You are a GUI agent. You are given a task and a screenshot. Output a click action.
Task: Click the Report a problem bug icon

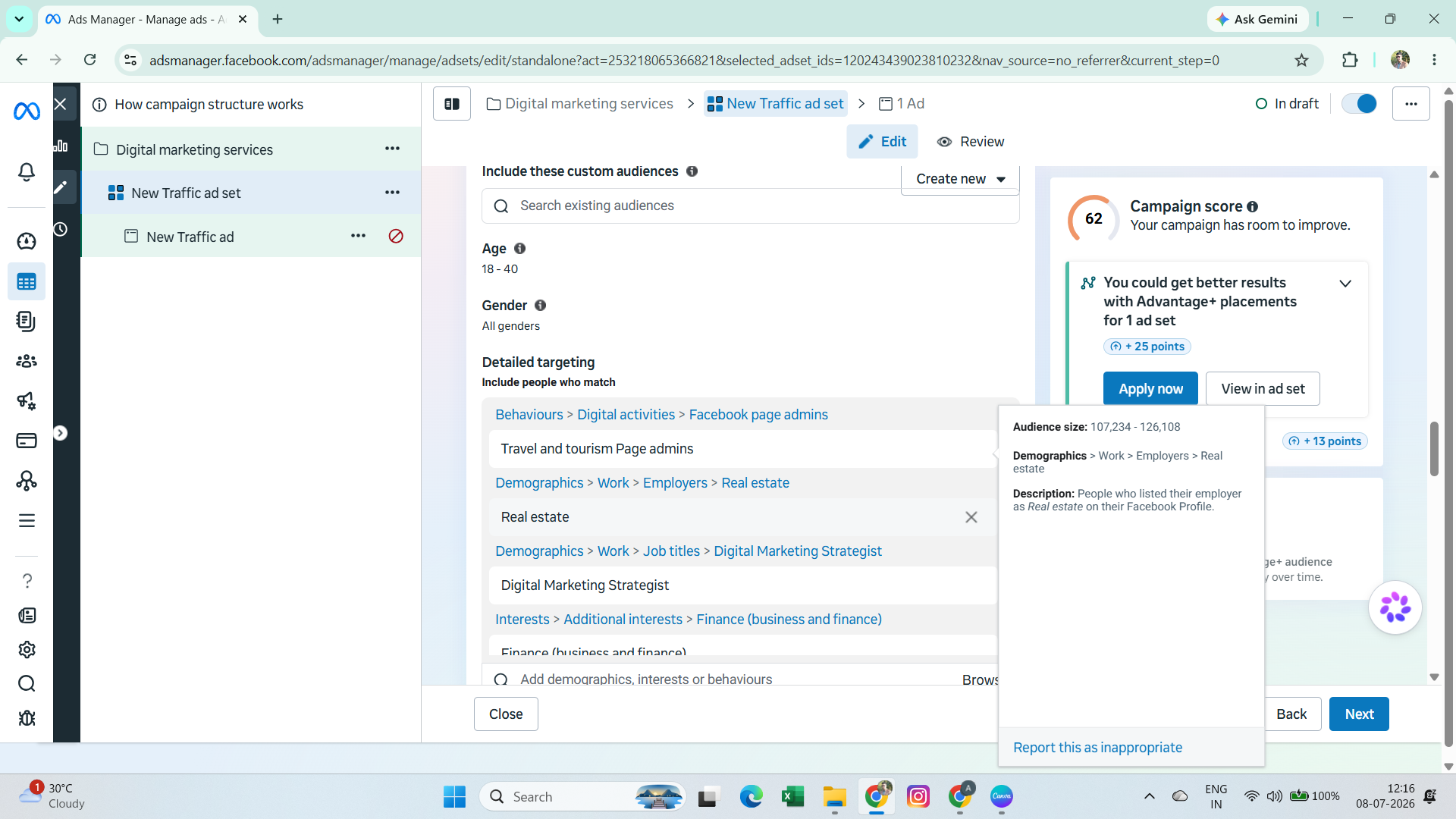[x=27, y=718]
